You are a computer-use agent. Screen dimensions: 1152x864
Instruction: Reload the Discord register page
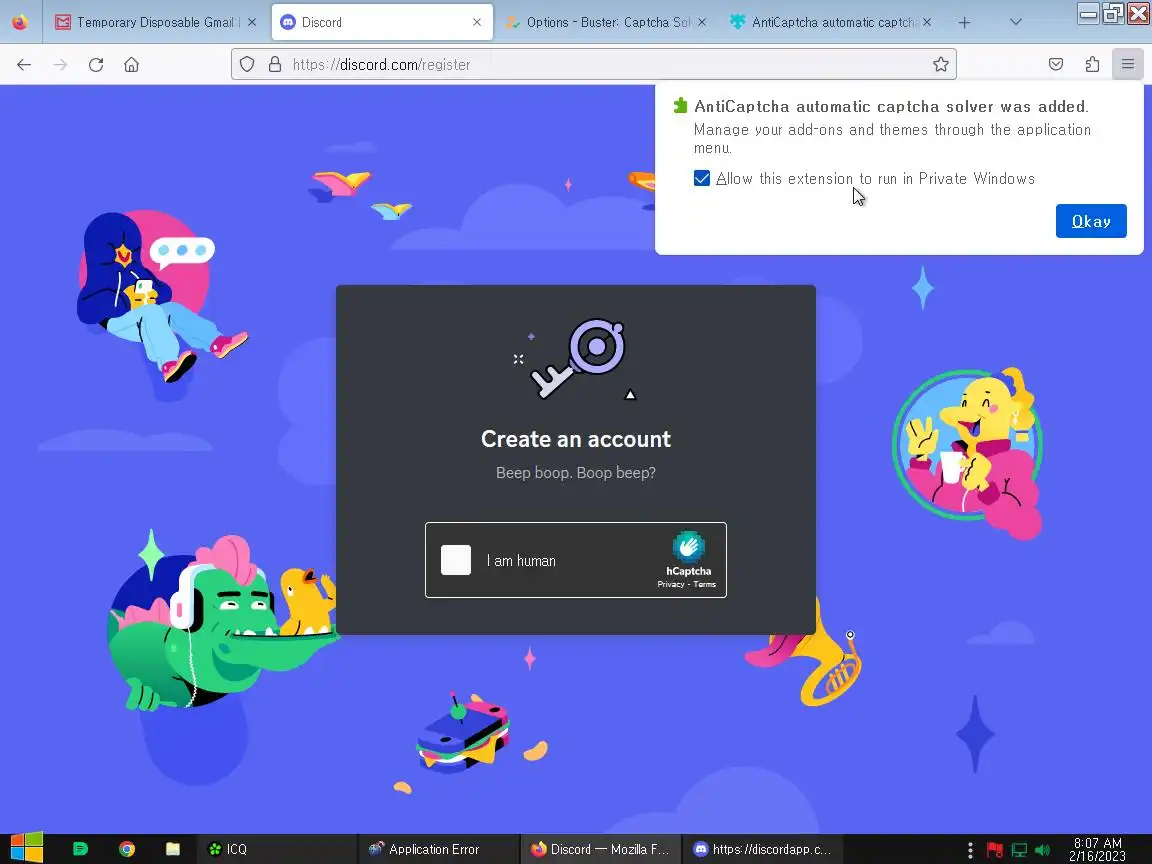point(96,65)
